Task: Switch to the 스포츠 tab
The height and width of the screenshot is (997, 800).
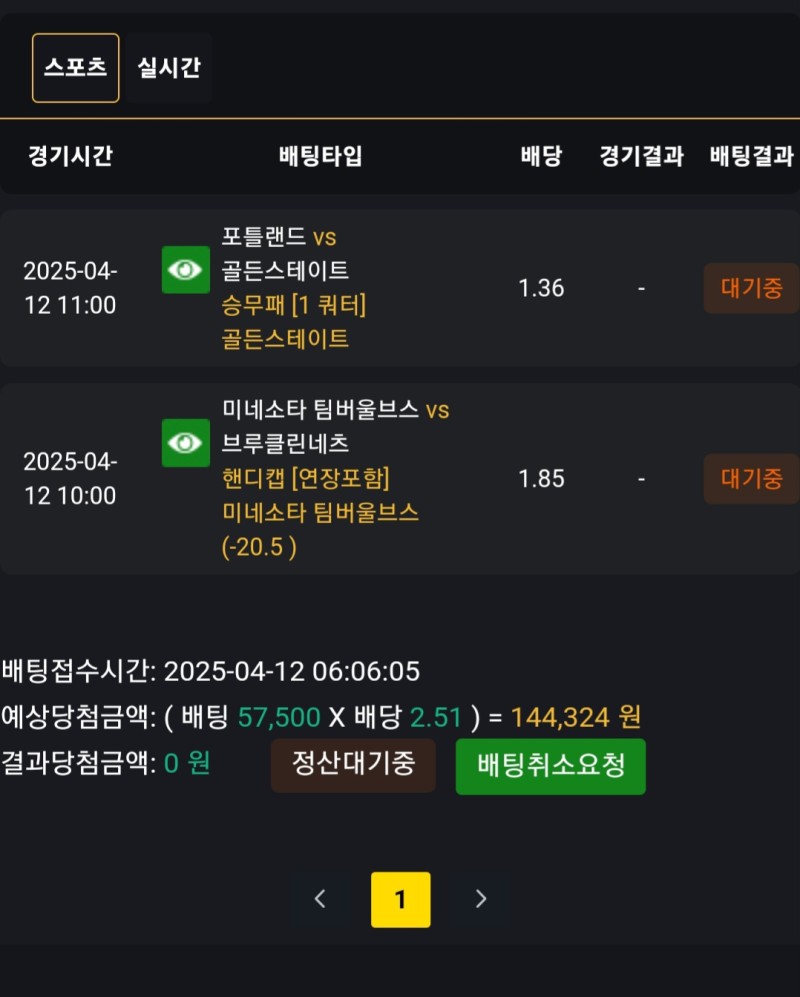Action: pos(76,68)
